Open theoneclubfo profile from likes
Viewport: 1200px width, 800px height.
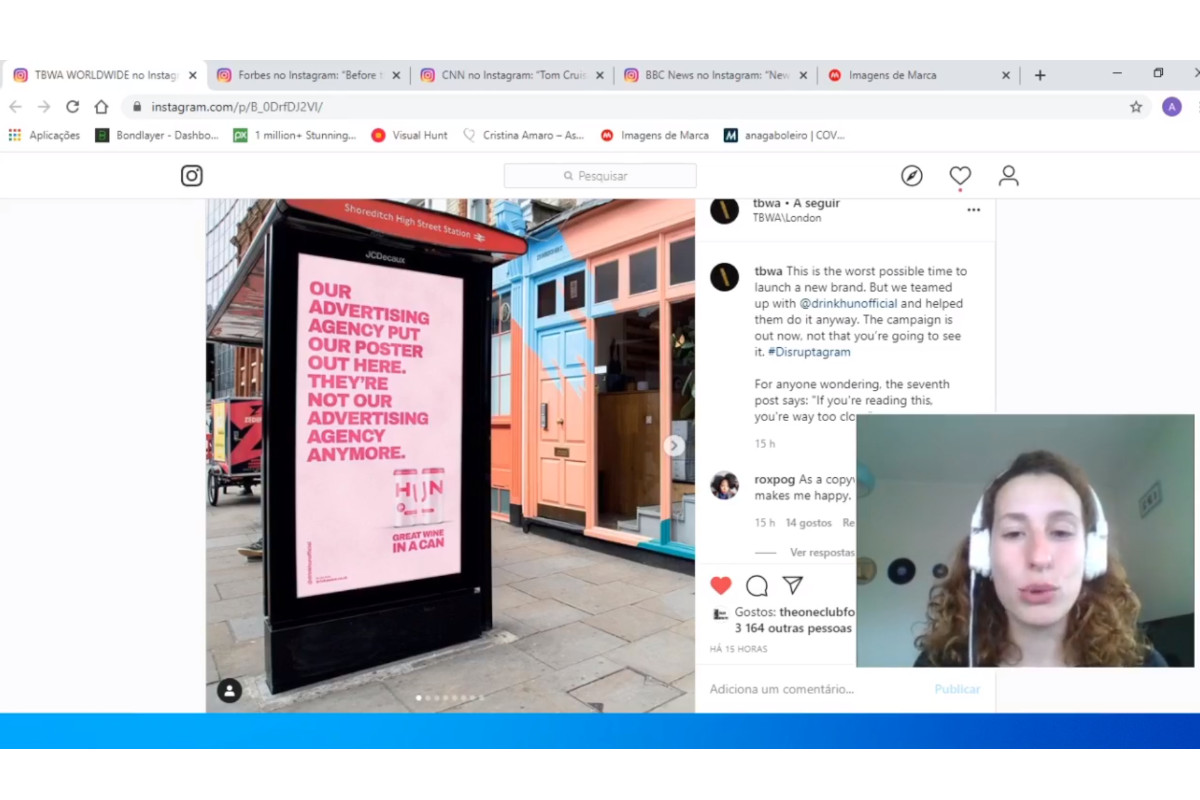pyautogui.click(x=817, y=612)
